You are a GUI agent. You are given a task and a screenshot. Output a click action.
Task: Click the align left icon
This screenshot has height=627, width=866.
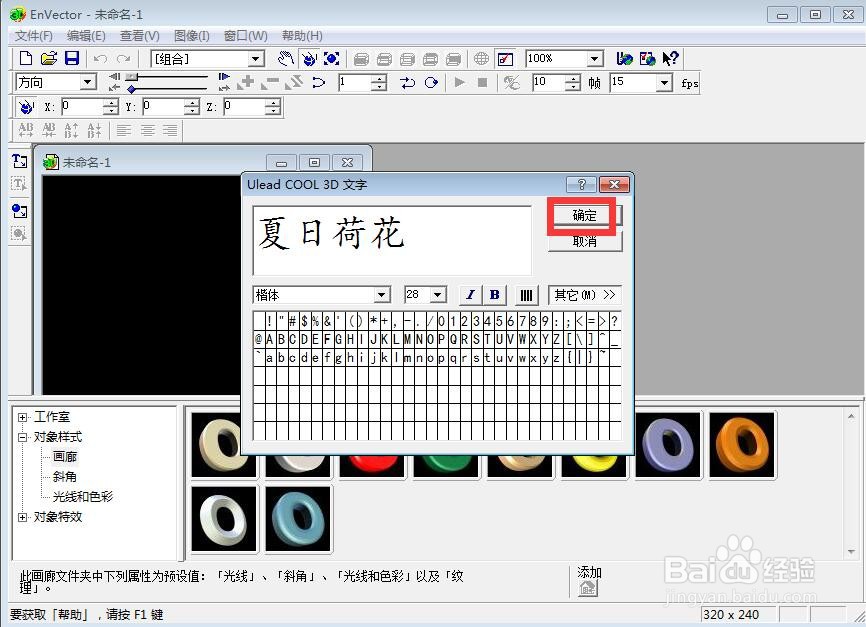124,130
